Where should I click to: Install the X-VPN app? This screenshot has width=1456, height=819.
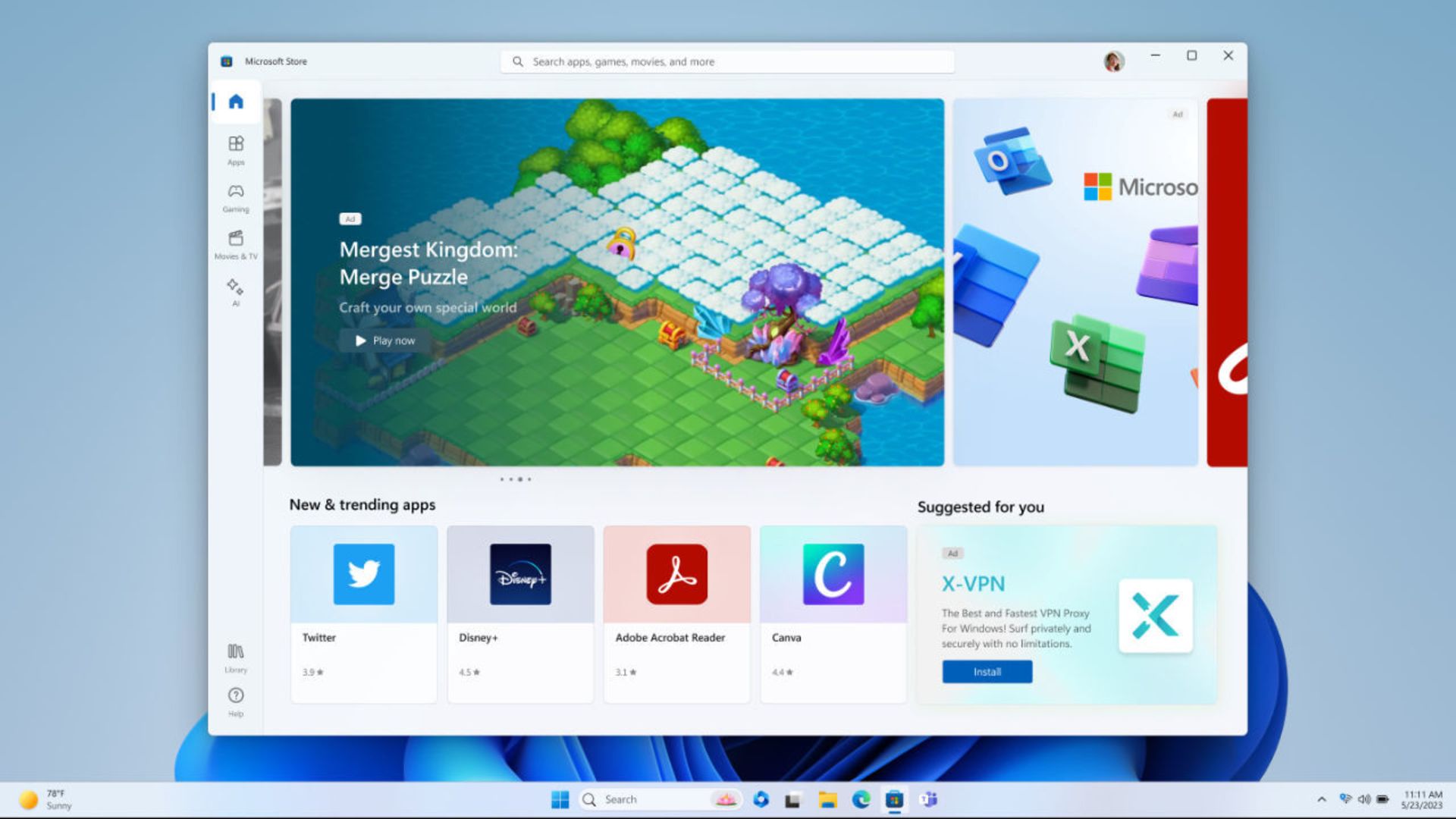point(987,672)
